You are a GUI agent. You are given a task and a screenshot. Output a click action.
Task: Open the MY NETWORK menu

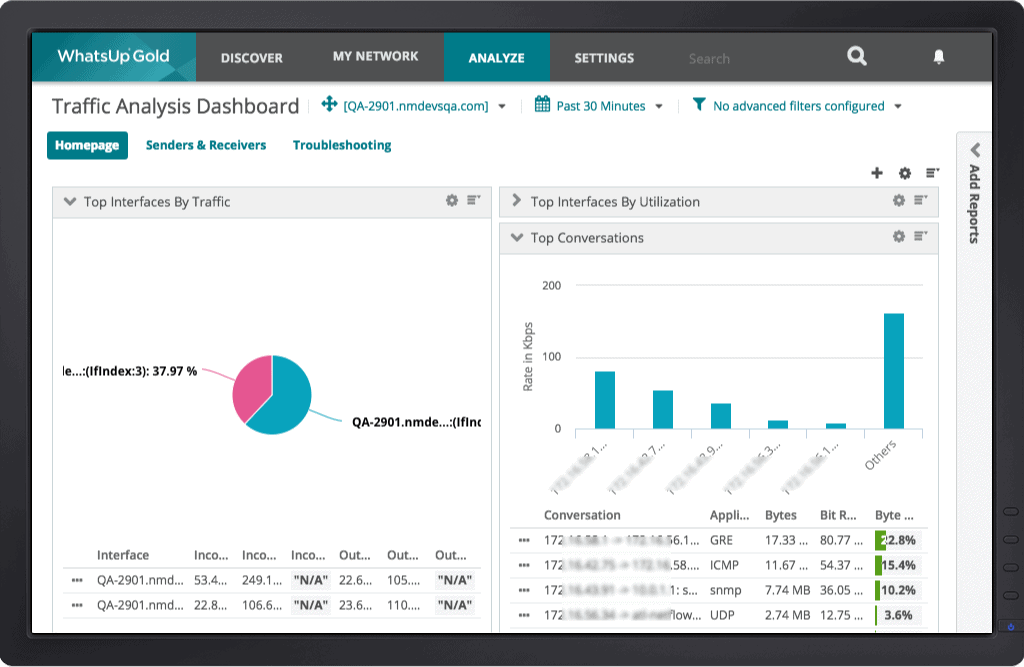(375, 57)
